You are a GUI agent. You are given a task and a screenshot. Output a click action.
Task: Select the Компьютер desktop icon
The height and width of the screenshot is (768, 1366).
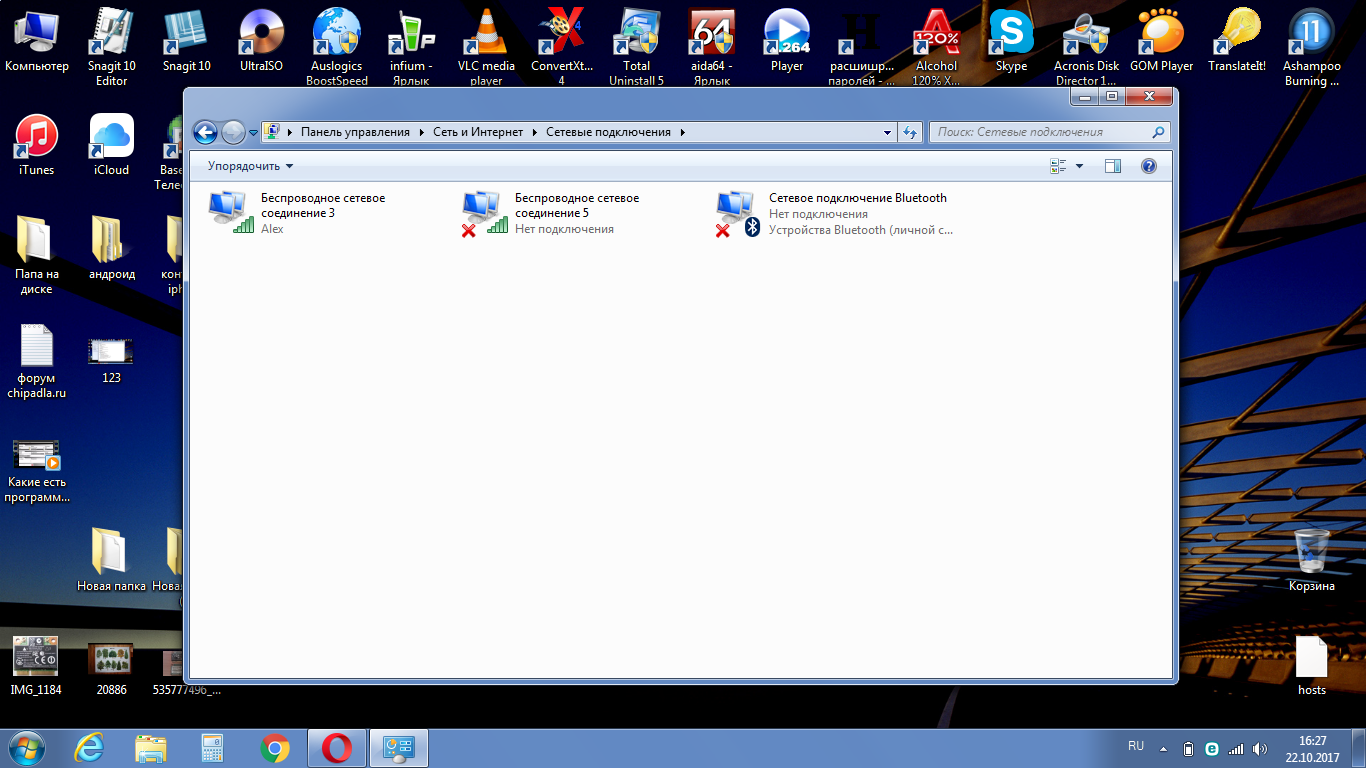pyautogui.click(x=37, y=40)
